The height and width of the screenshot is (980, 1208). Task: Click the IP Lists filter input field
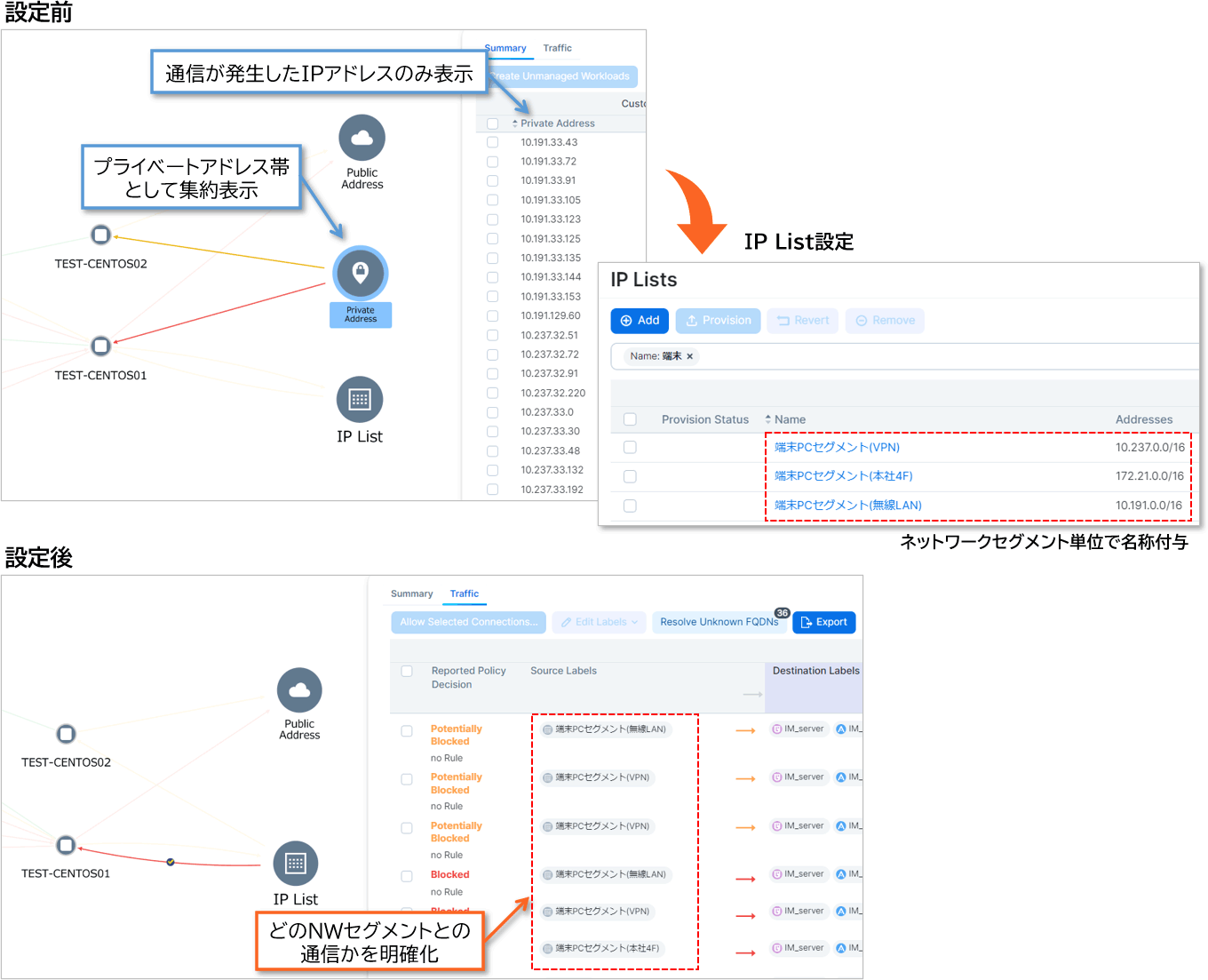click(x=904, y=356)
